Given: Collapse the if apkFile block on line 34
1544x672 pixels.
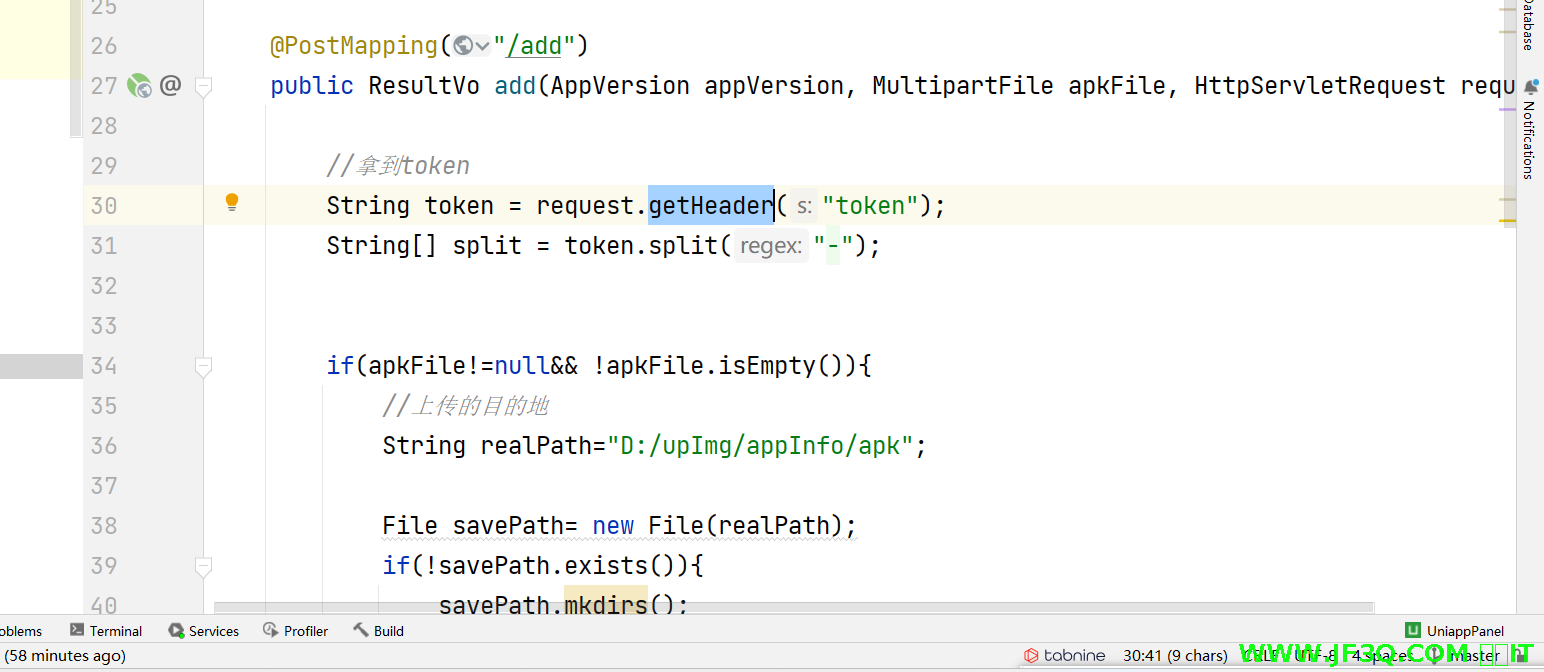Looking at the screenshot, I should [203, 367].
